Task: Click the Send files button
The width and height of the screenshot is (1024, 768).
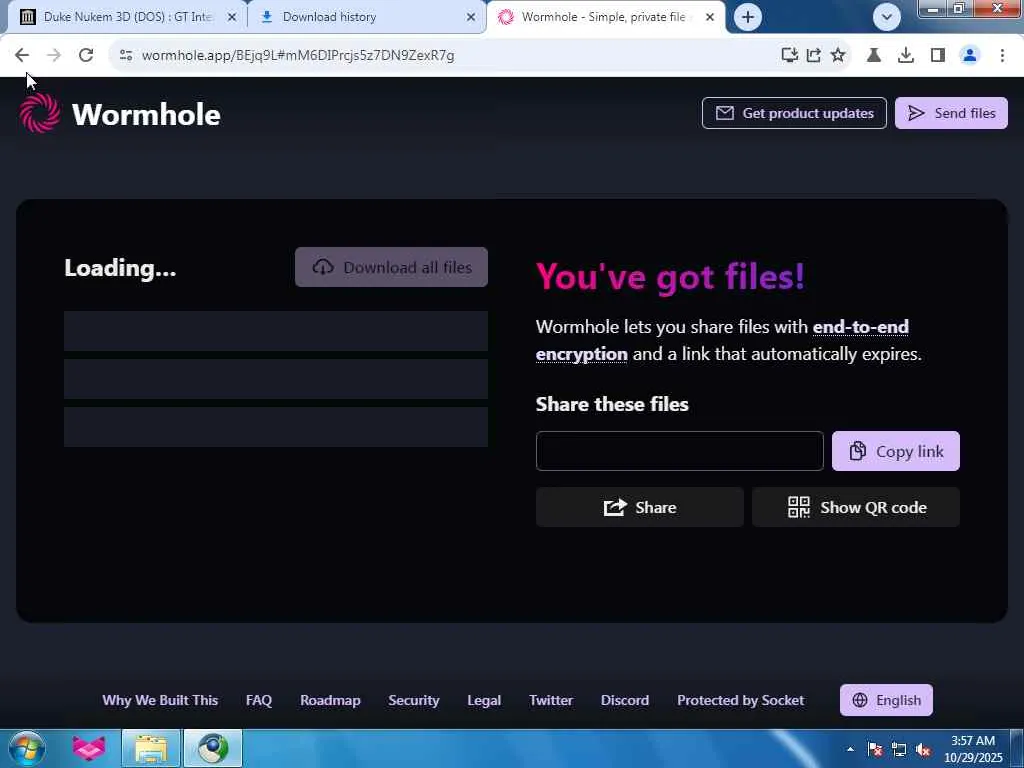Action: pyautogui.click(x=951, y=113)
